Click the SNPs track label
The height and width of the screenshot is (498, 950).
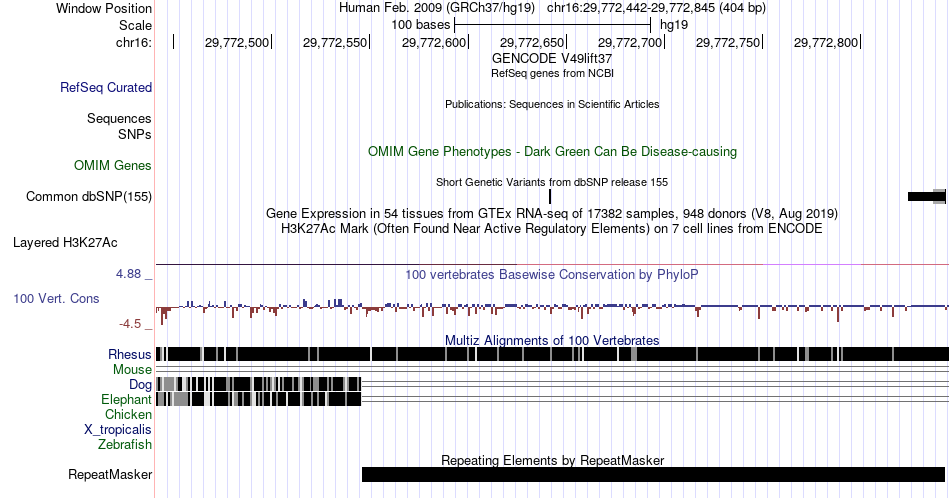pyautogui.click(x=135, y=134)
